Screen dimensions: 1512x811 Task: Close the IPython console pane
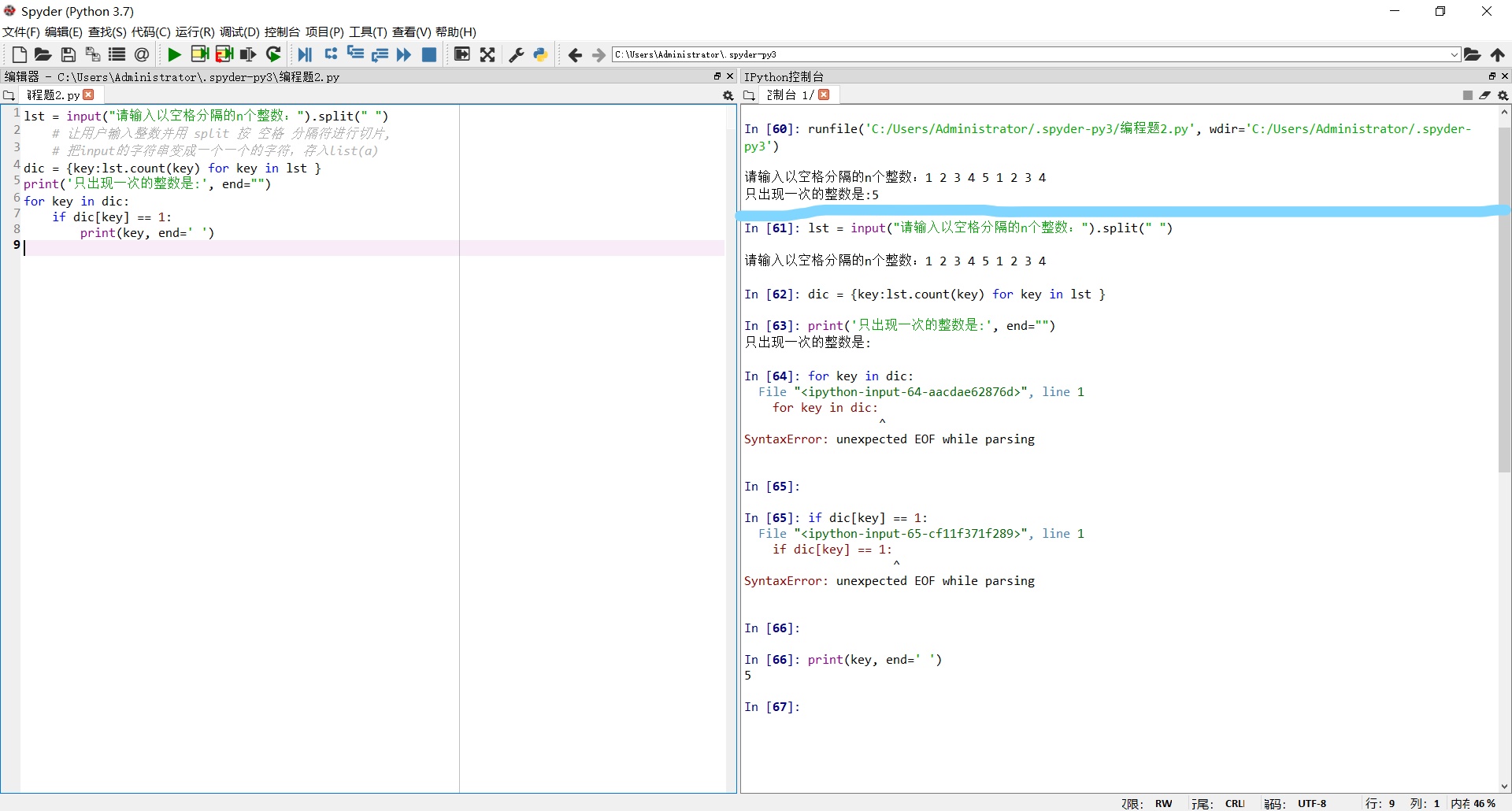(x=1505, y=76)
